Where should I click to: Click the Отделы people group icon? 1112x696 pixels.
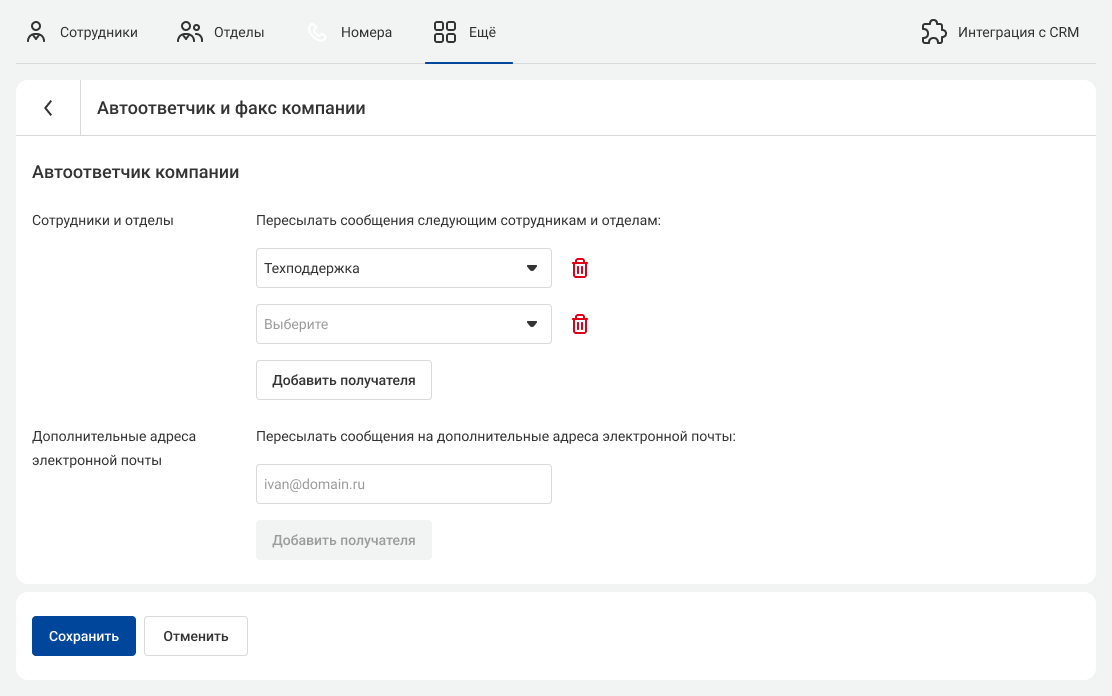point(189,32)
